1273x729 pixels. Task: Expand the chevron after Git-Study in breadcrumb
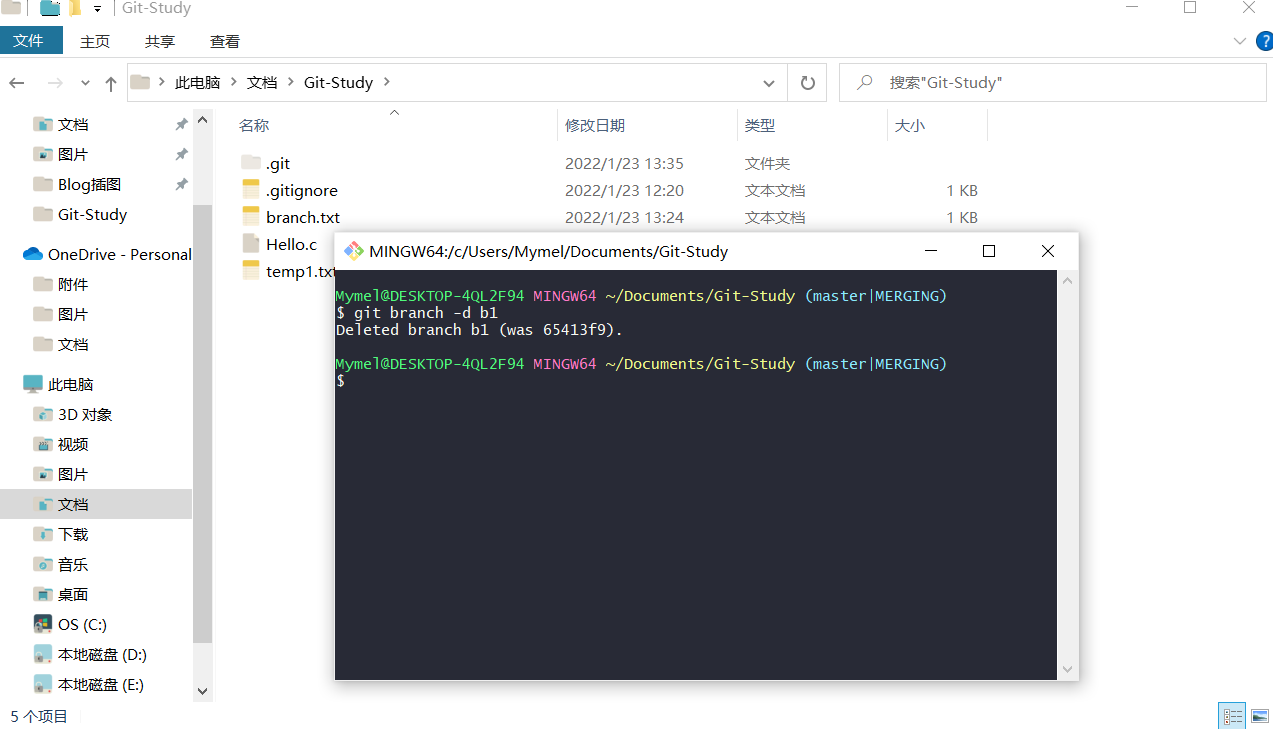click(387, 83)
